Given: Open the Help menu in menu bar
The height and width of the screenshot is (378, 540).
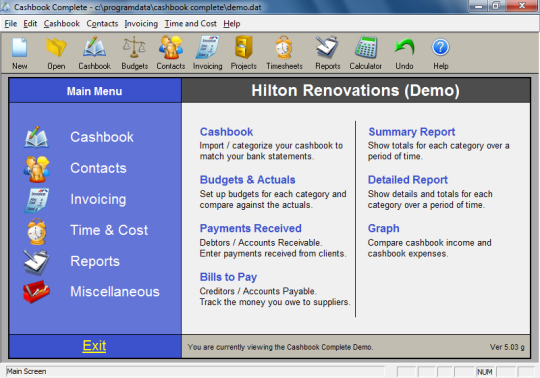Looking at the screenshot, I should [232, 24].
